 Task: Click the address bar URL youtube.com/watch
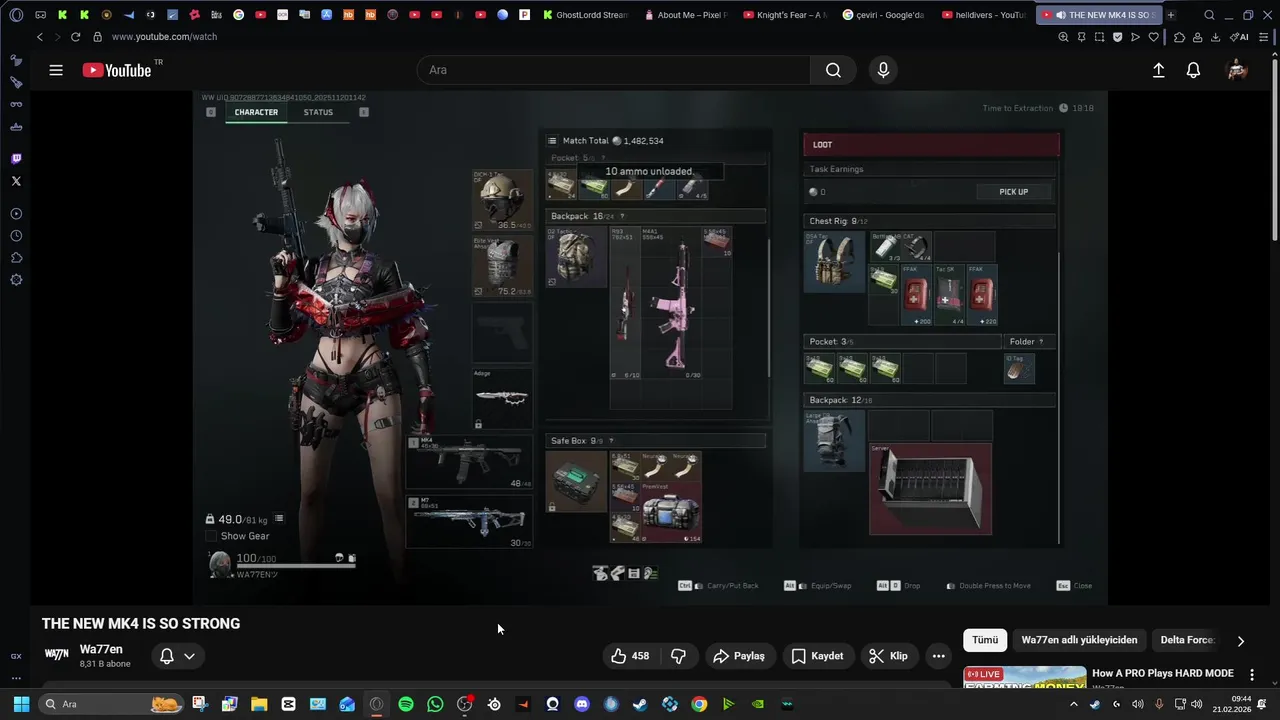coord(164,37)
